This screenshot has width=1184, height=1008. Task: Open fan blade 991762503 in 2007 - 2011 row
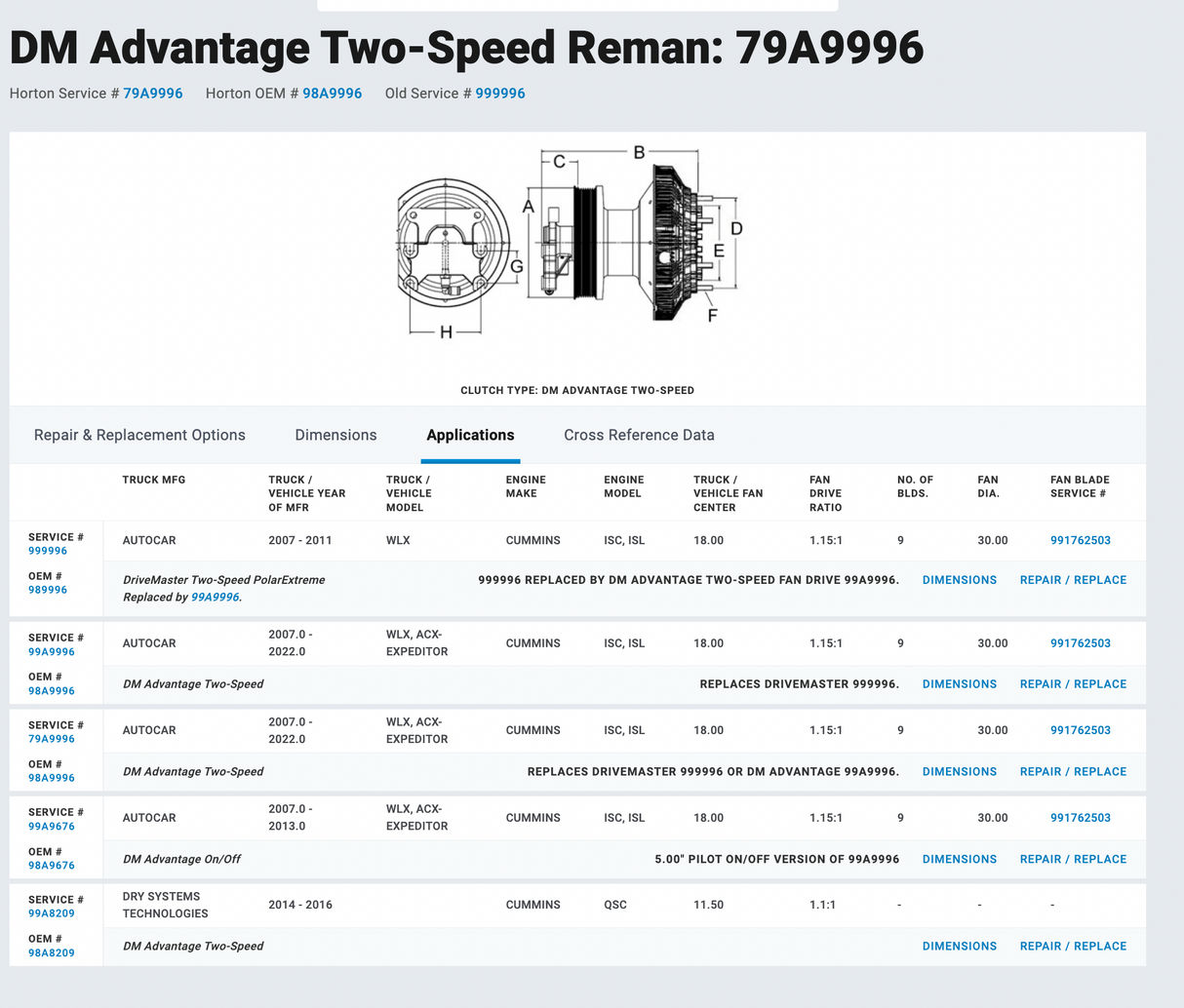pos(1080,540)
